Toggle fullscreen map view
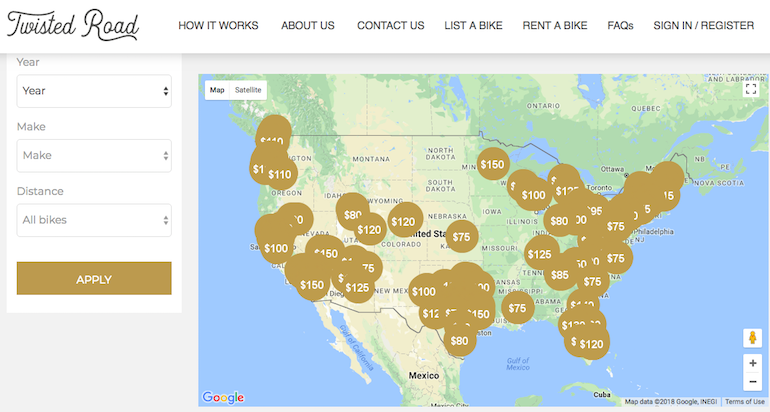 (x=751, y=89)
